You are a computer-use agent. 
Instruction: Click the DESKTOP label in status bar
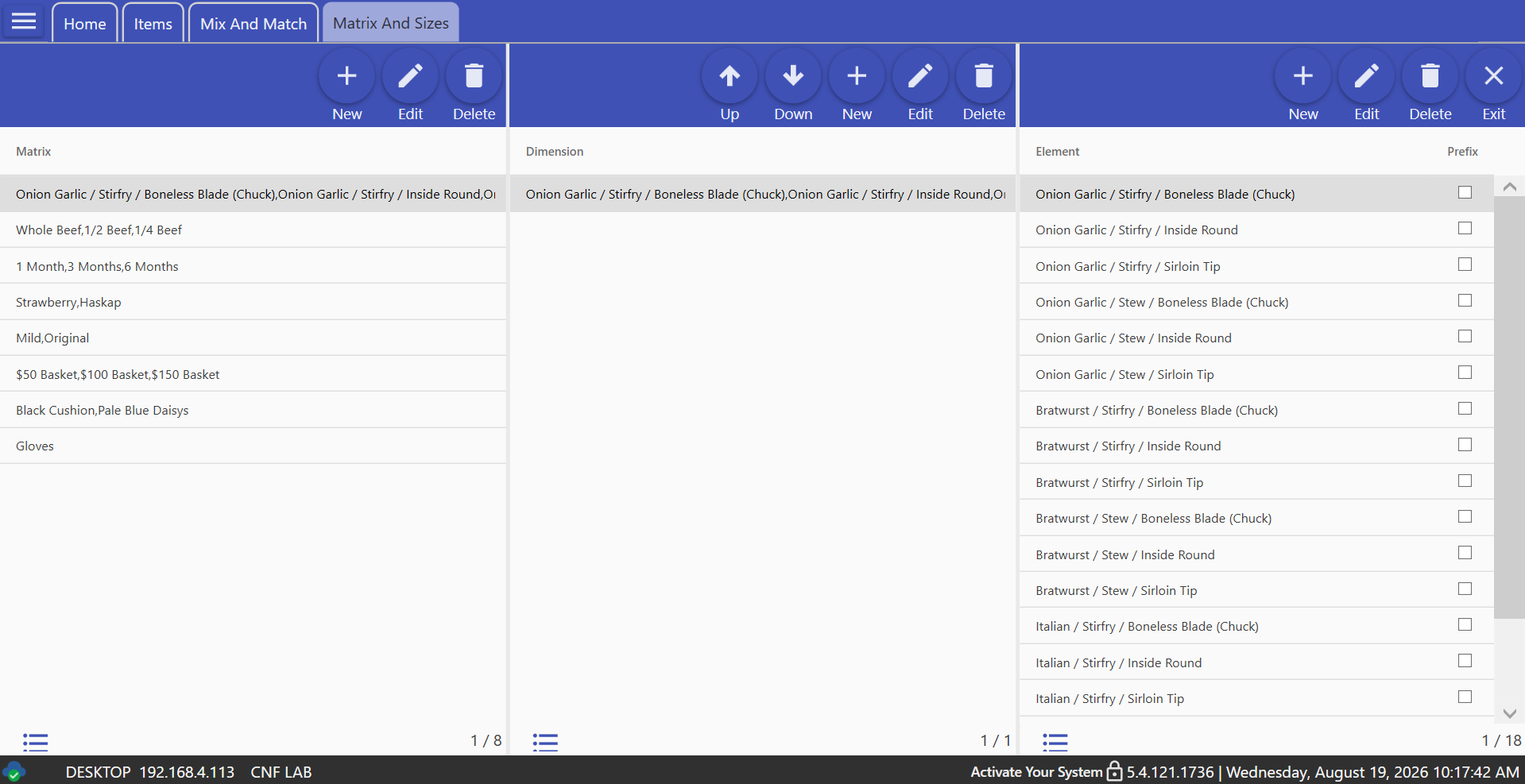point(98,772)
